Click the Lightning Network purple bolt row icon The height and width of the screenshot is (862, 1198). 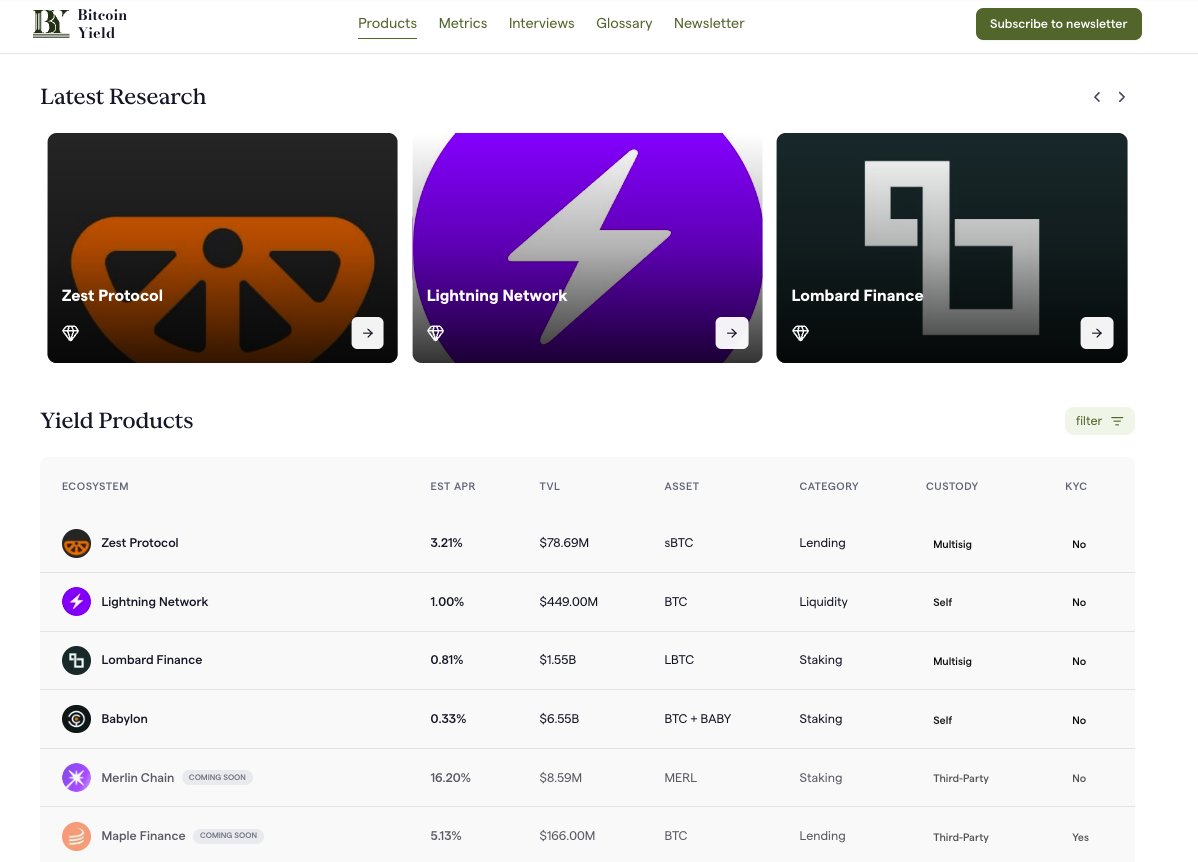click(x=76, y=602)
